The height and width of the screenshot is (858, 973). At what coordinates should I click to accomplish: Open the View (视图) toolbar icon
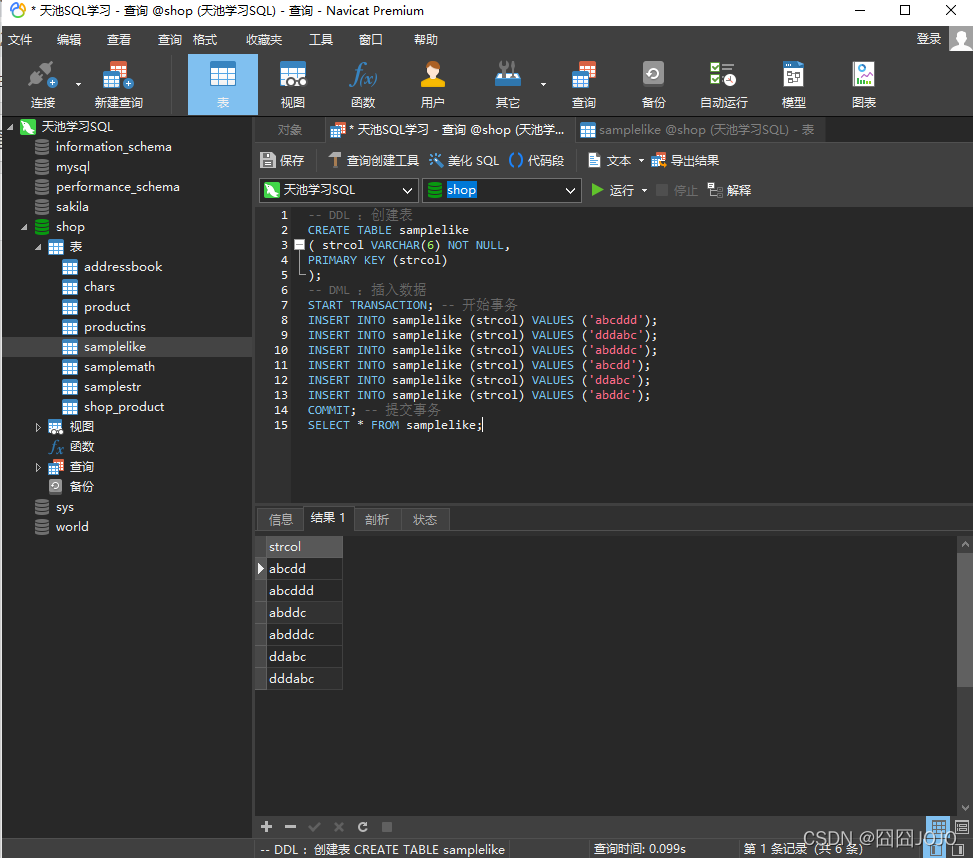coord(293,84)
